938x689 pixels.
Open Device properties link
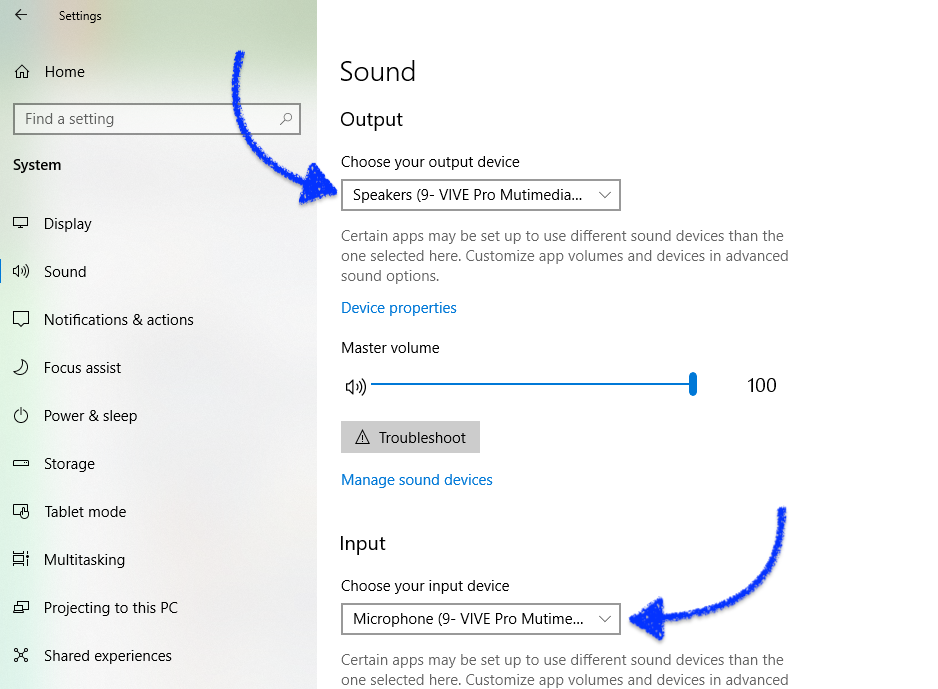(398, 307)
